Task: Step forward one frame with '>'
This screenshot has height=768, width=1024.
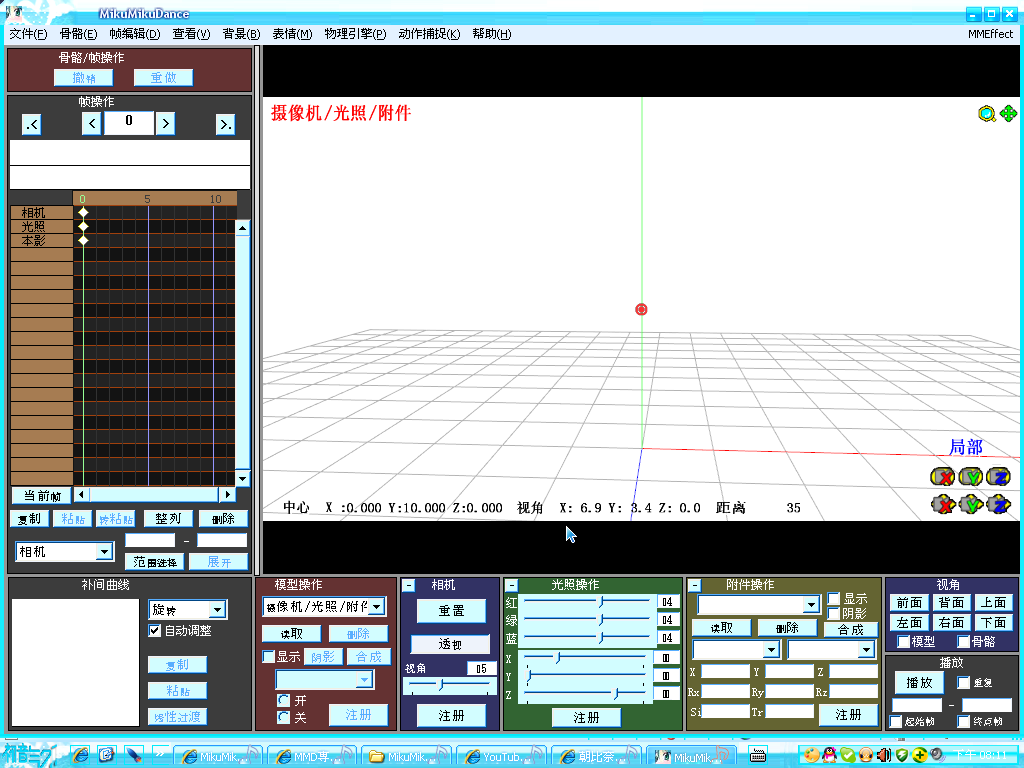Action: (165, 123)
